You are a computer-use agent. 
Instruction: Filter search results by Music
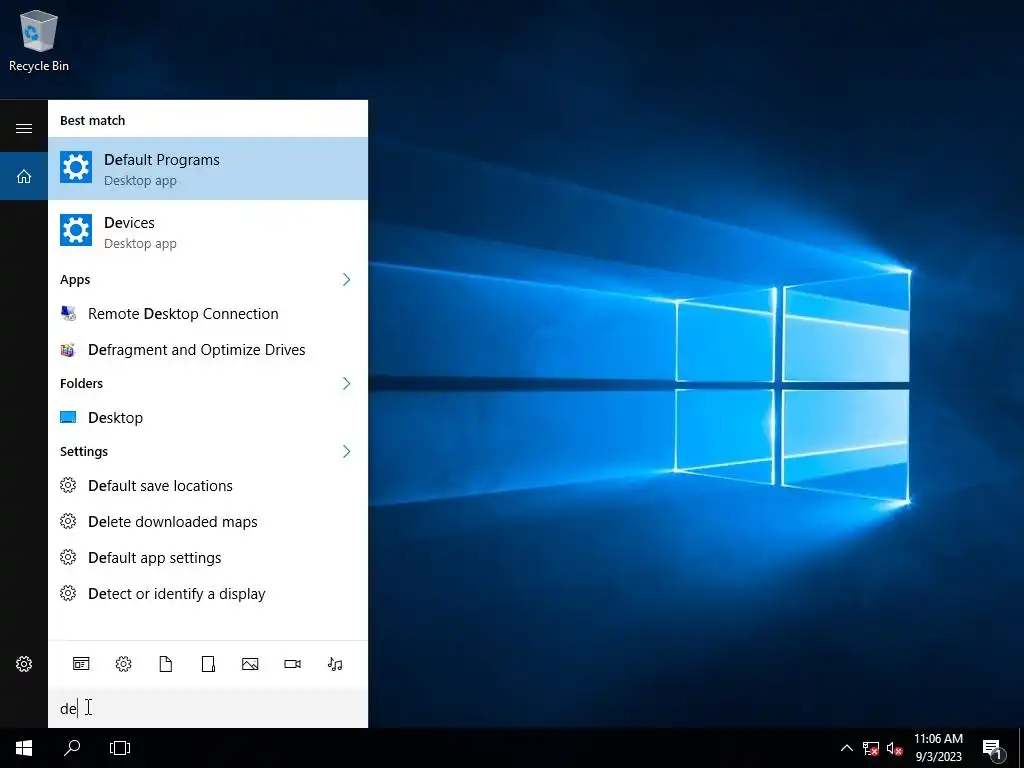click(335, 664)
